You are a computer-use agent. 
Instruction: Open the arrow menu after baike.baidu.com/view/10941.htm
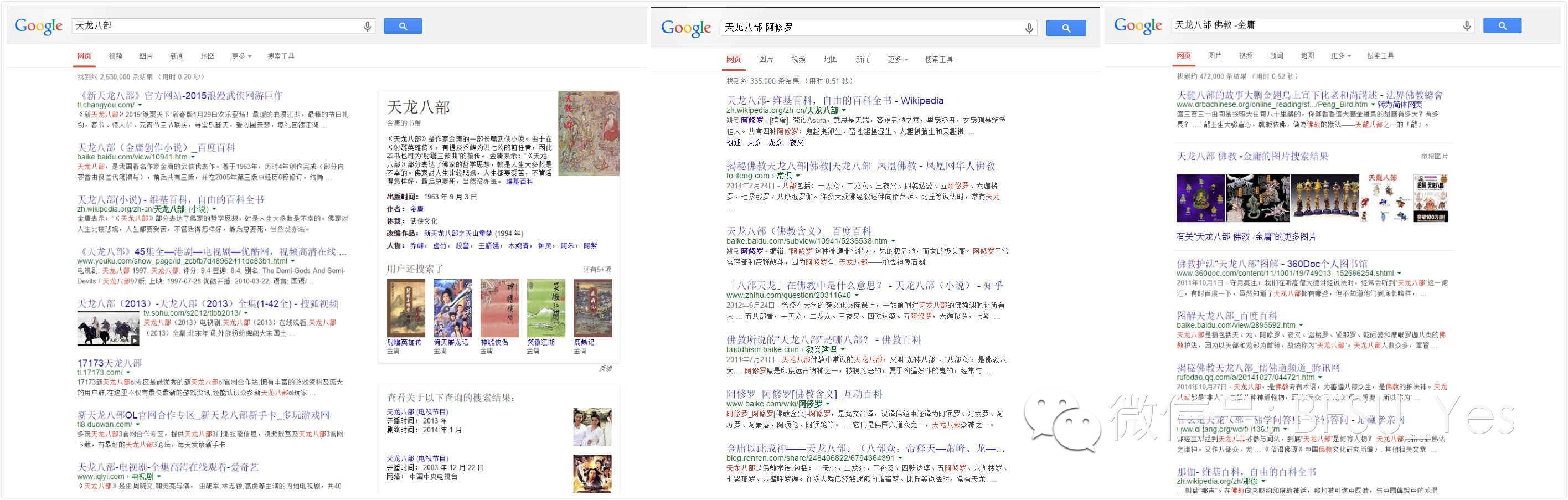tap(194, 157)
